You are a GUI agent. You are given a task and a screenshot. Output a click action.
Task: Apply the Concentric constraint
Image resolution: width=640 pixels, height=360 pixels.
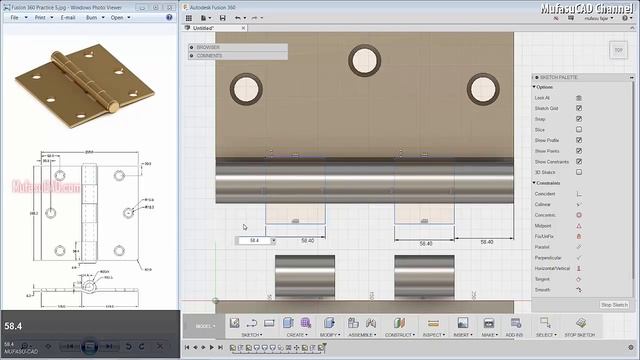tap(579, 215)
